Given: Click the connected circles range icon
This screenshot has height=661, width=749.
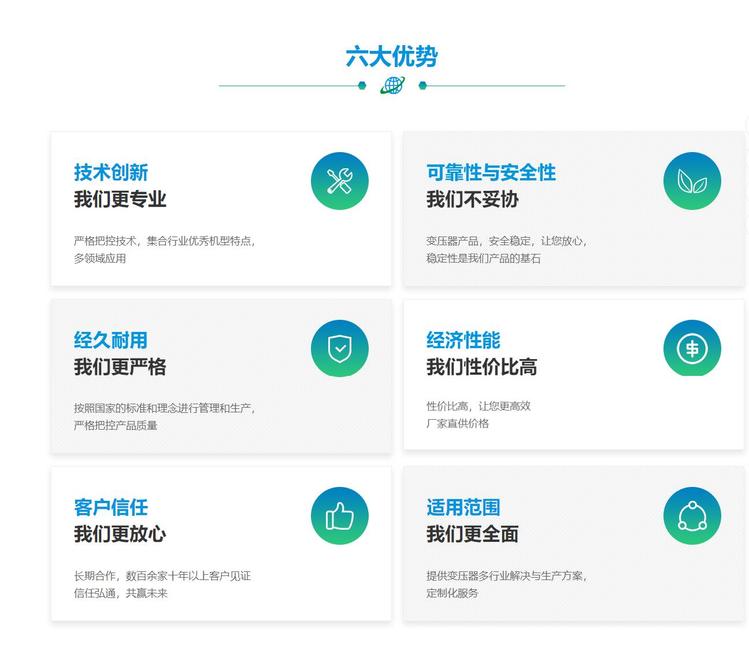Looking at the screenshot, I should tap(692, 516).
